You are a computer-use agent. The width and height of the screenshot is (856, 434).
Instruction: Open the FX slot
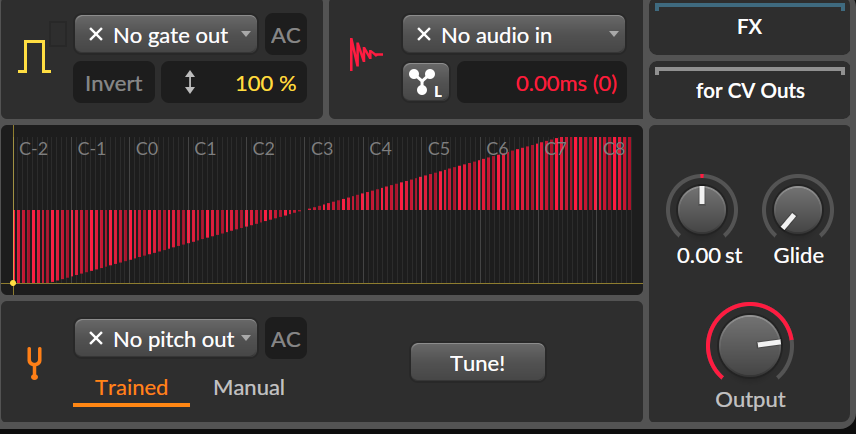750,27
